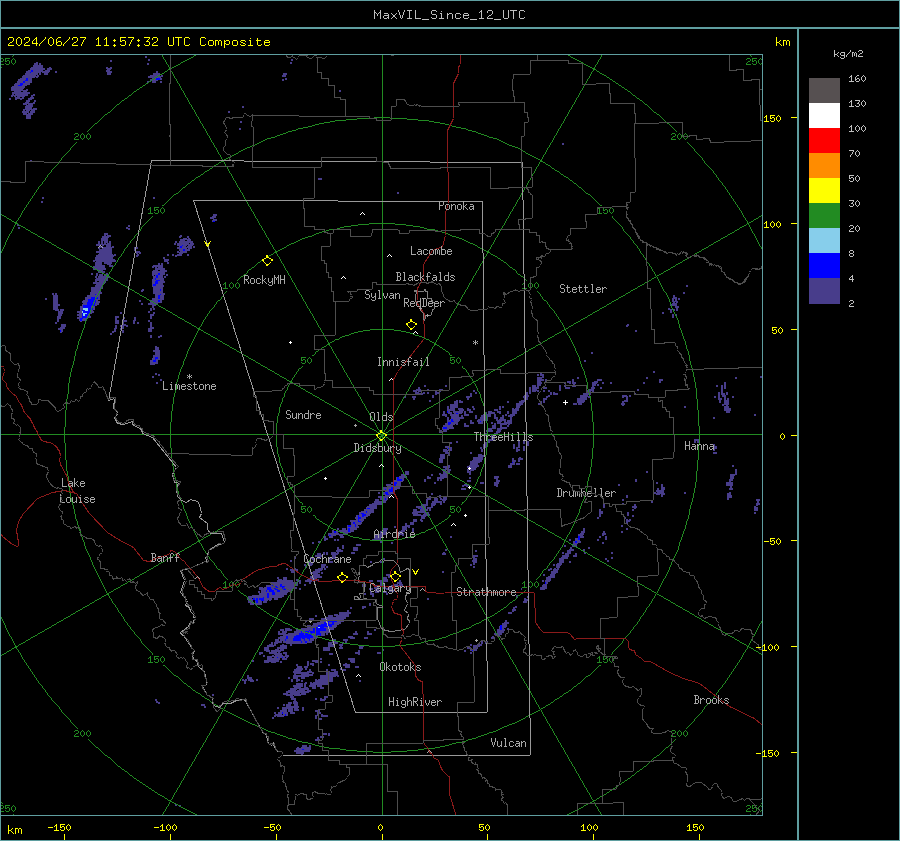Click the light blue 20 legend swatch
900x841 pixels.
pyautogui.click(x=824, y=241)
